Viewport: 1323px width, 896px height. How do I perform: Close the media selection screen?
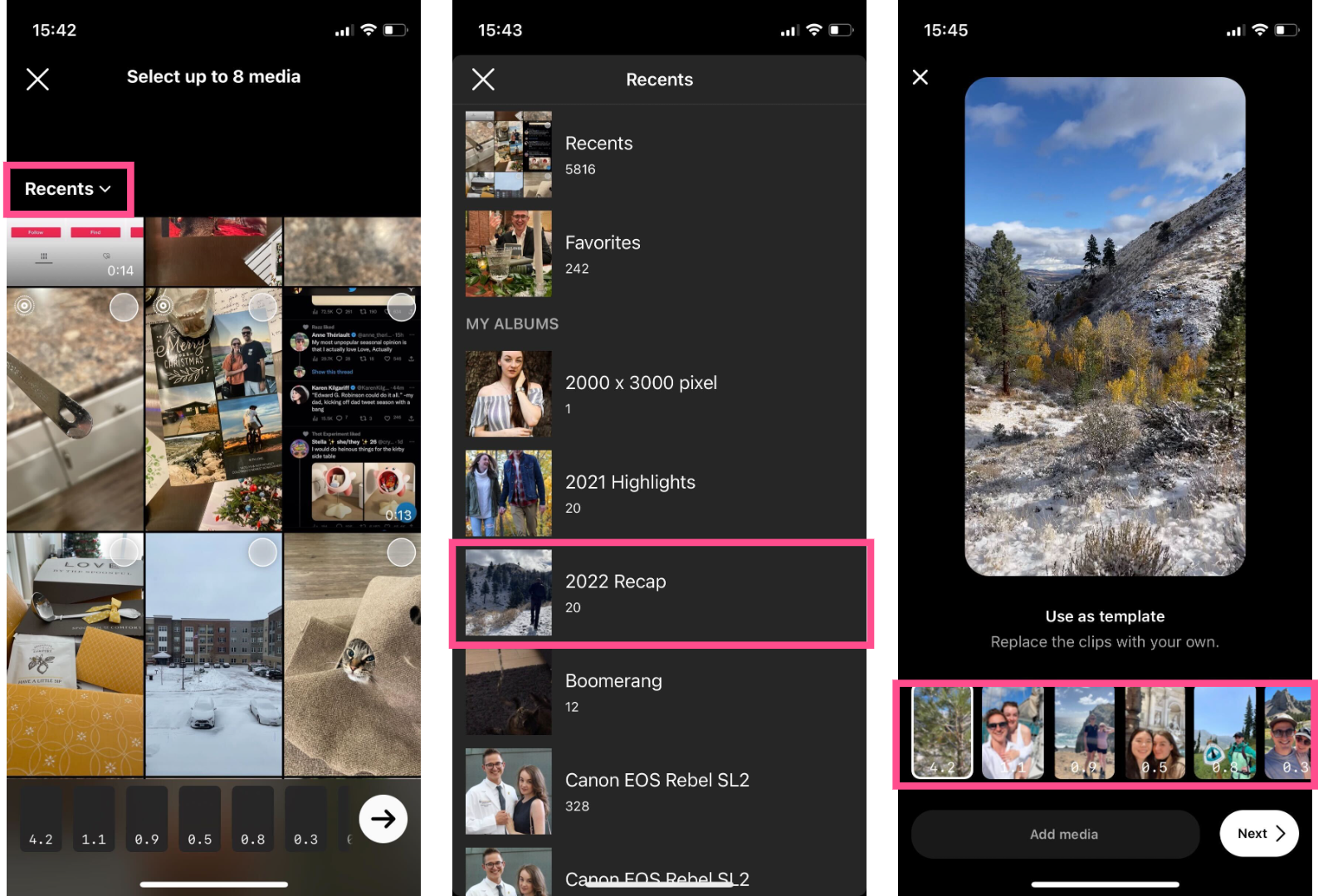pos(37,79)
